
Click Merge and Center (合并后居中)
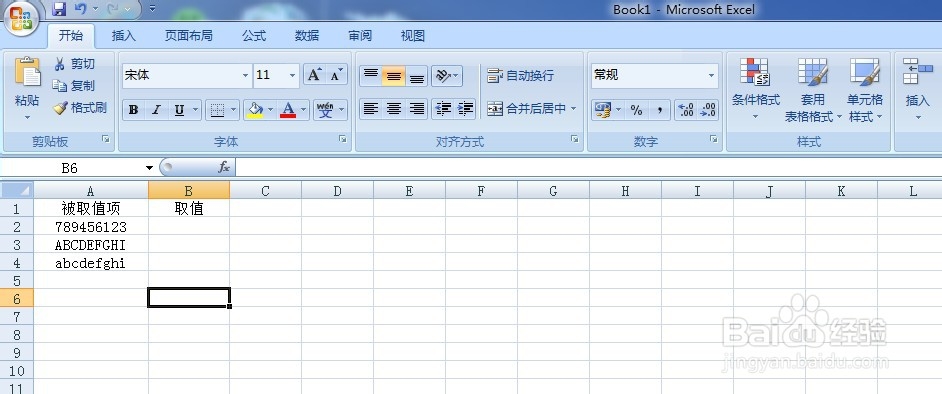click(x=526, y=109)
